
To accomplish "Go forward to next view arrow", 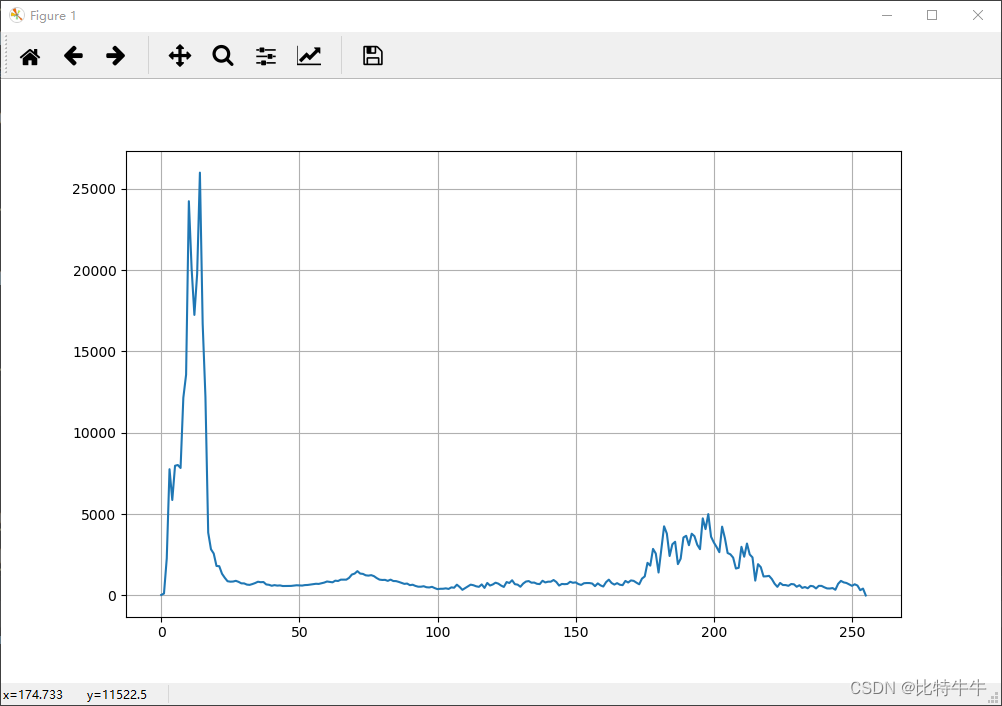I will click(116, 56).
